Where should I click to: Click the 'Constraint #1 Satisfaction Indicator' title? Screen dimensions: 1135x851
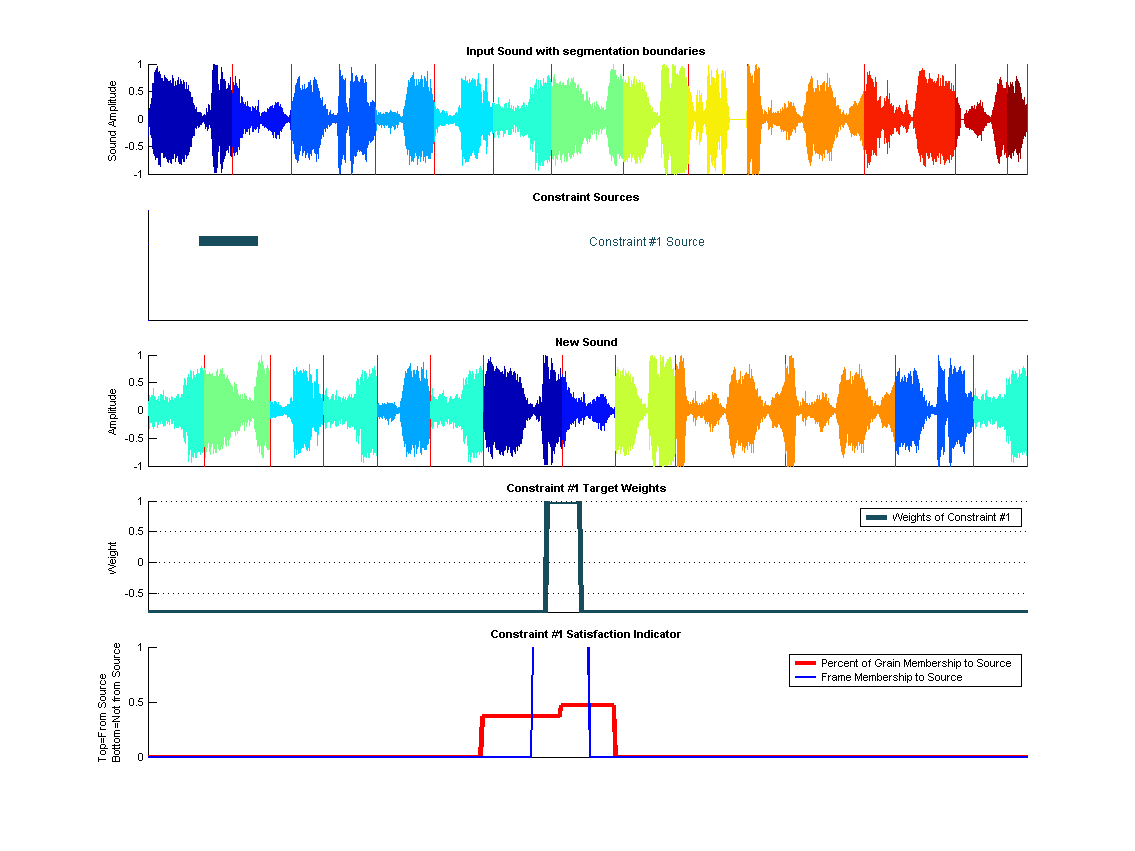(x=585, y=634)
